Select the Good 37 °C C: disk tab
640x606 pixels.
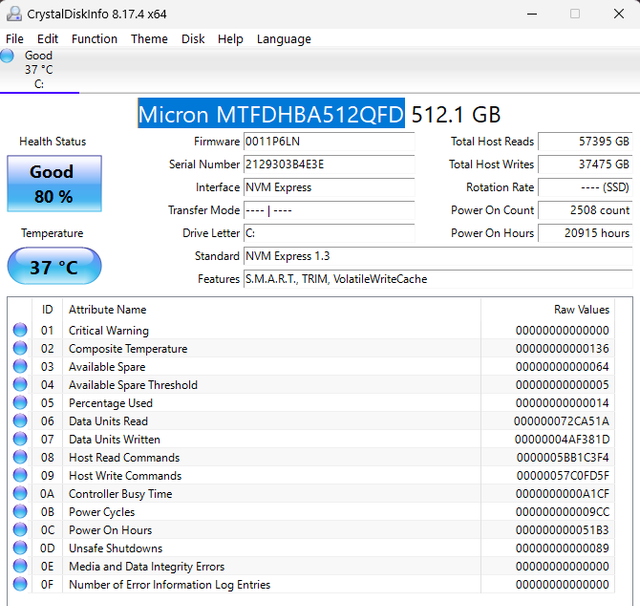coord(39,70)
